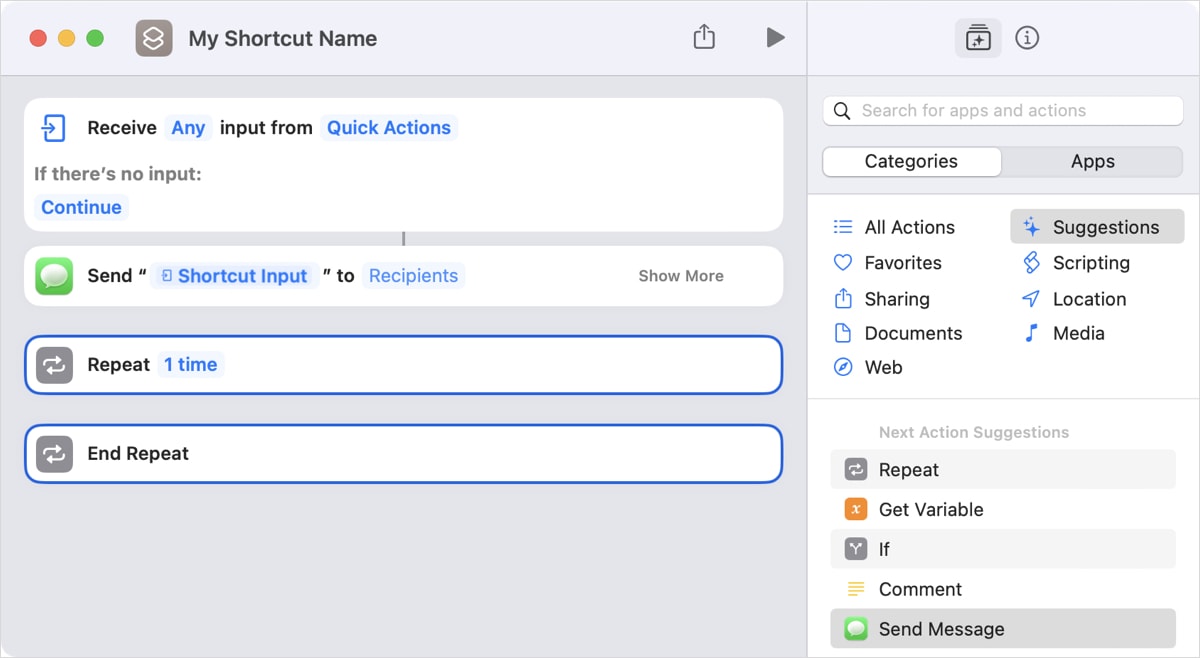Switch to the Apps tab
The height and width of the screenshot is (658, 1200).
[1092, 161]
